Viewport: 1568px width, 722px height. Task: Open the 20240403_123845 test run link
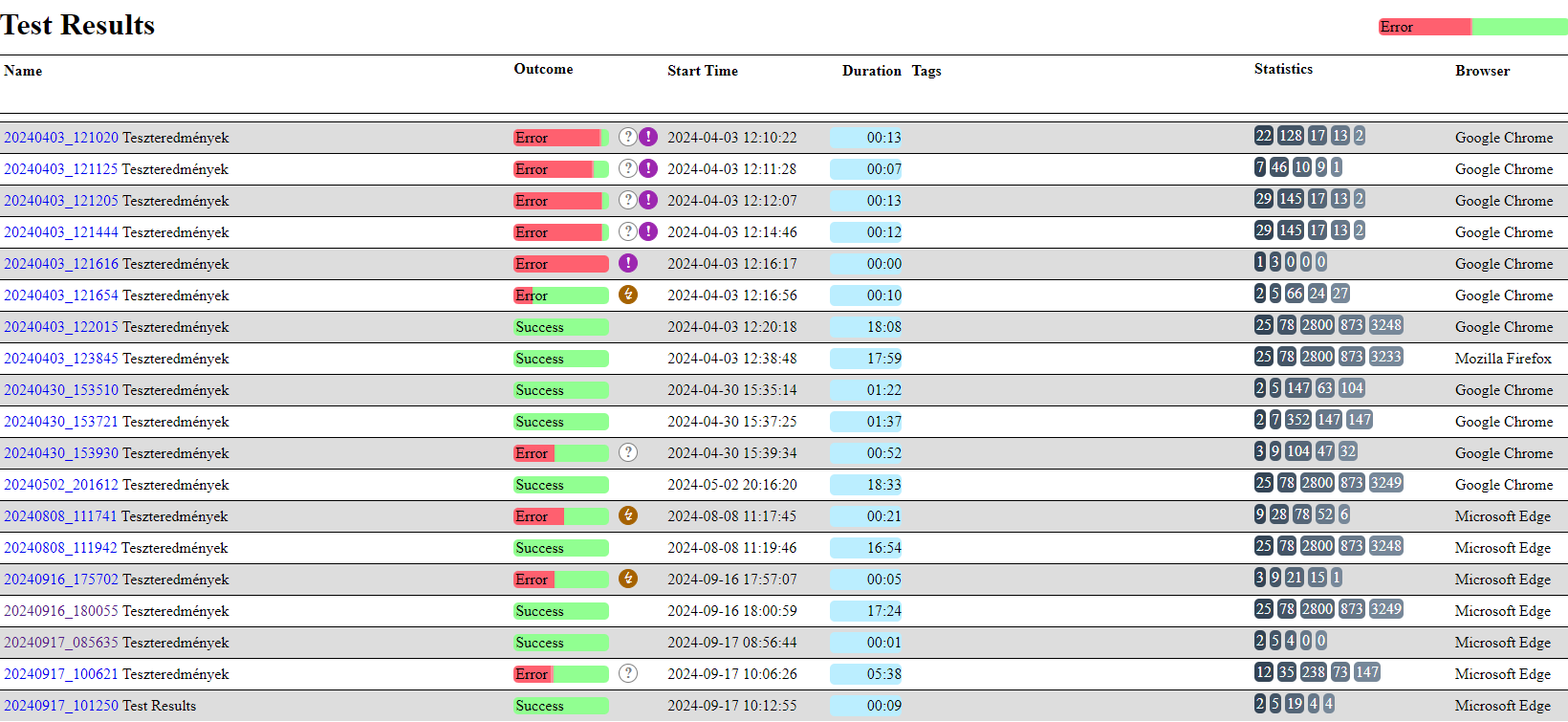point(61,359)
